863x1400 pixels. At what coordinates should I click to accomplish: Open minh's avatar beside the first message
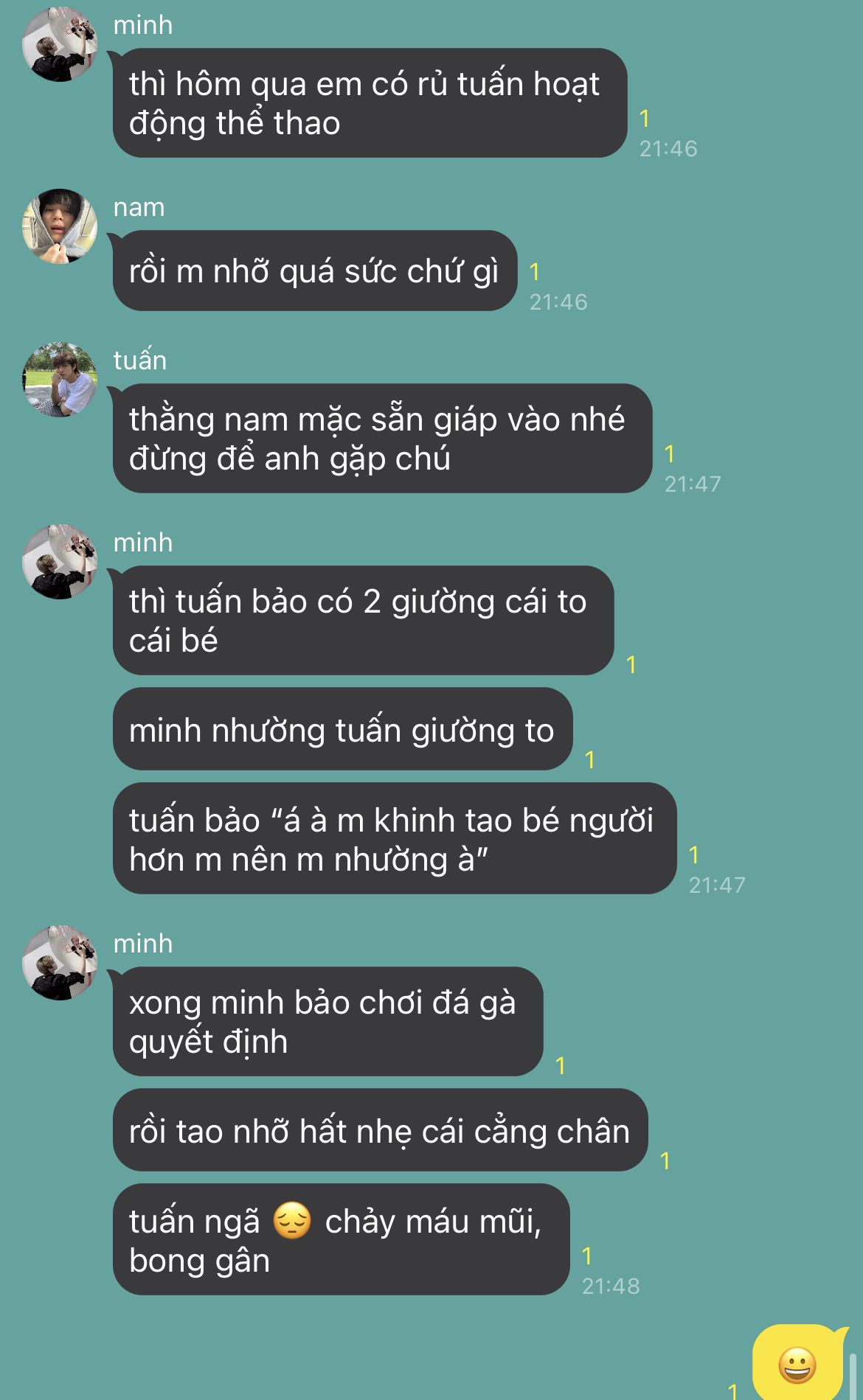coord(60,44)
